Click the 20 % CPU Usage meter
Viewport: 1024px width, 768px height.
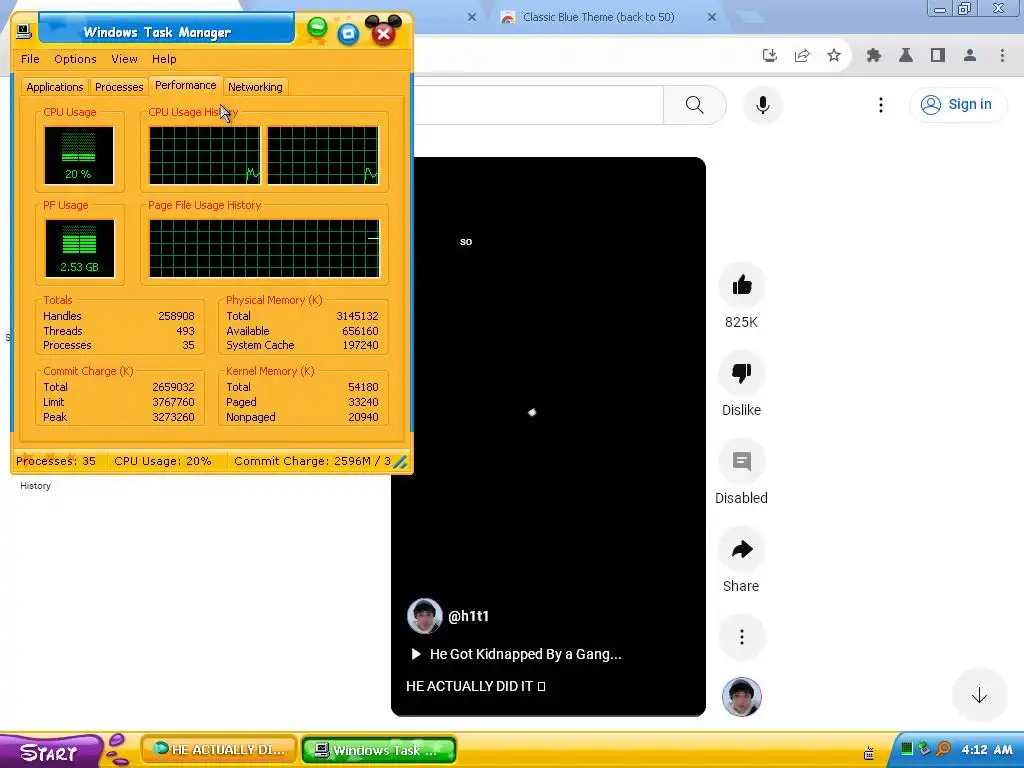pyautogui.click(x=78, y=155)
